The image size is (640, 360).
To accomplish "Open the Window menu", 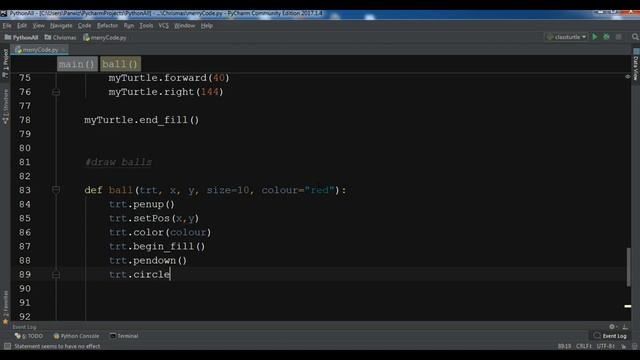I will 184,25.
